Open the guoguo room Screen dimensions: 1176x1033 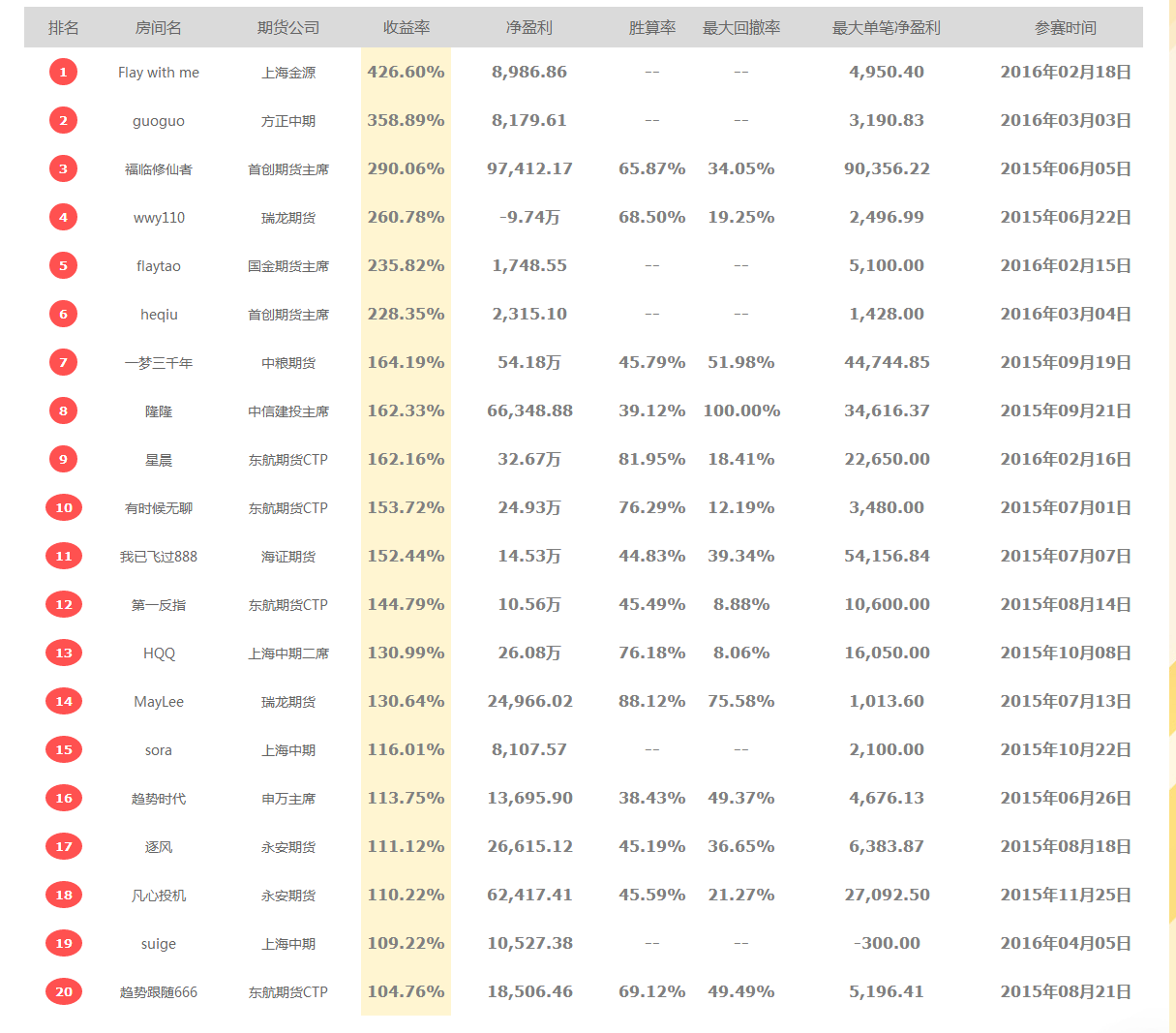159,121
